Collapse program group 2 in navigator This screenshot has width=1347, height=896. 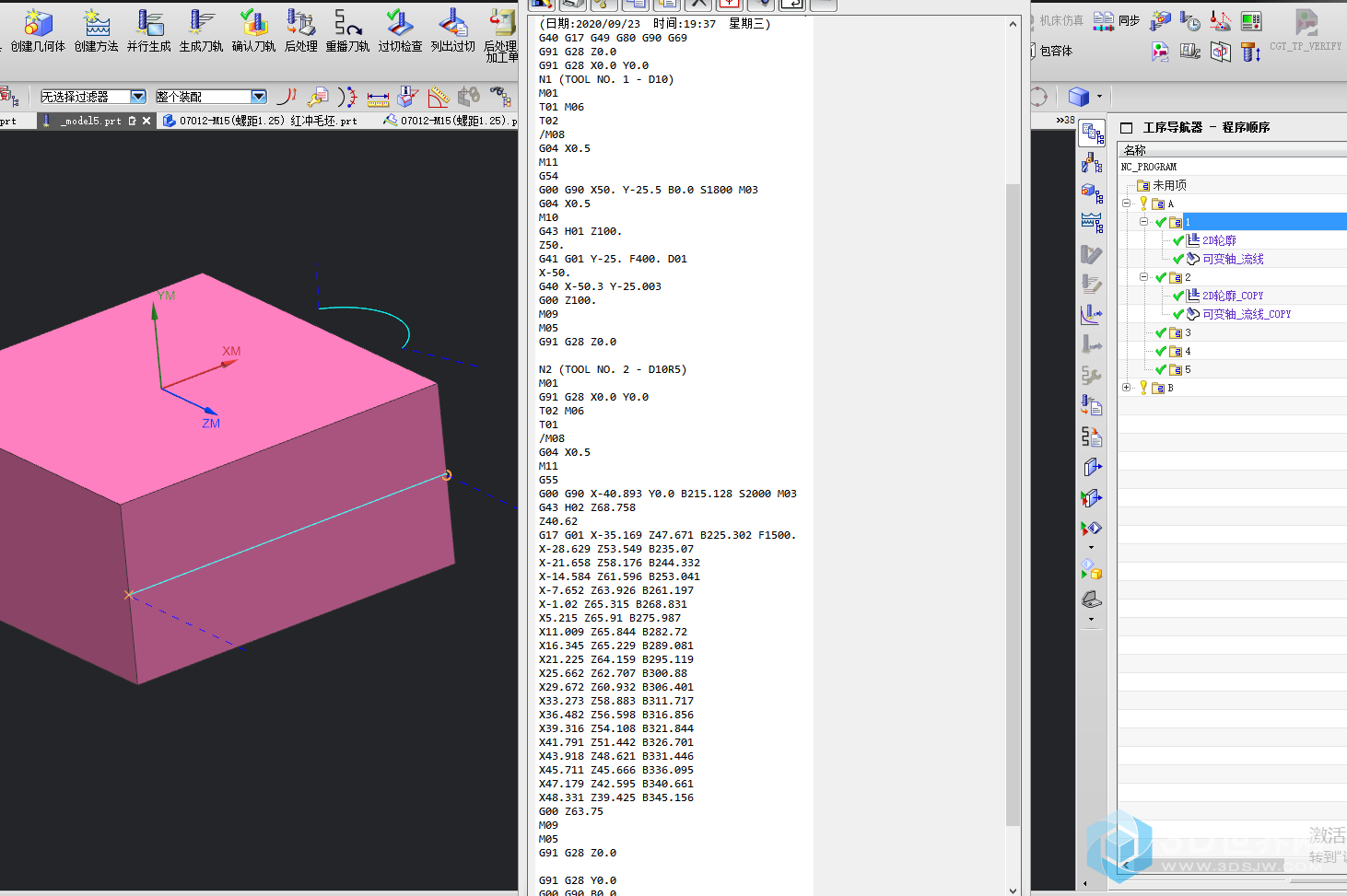(1143, 277)
